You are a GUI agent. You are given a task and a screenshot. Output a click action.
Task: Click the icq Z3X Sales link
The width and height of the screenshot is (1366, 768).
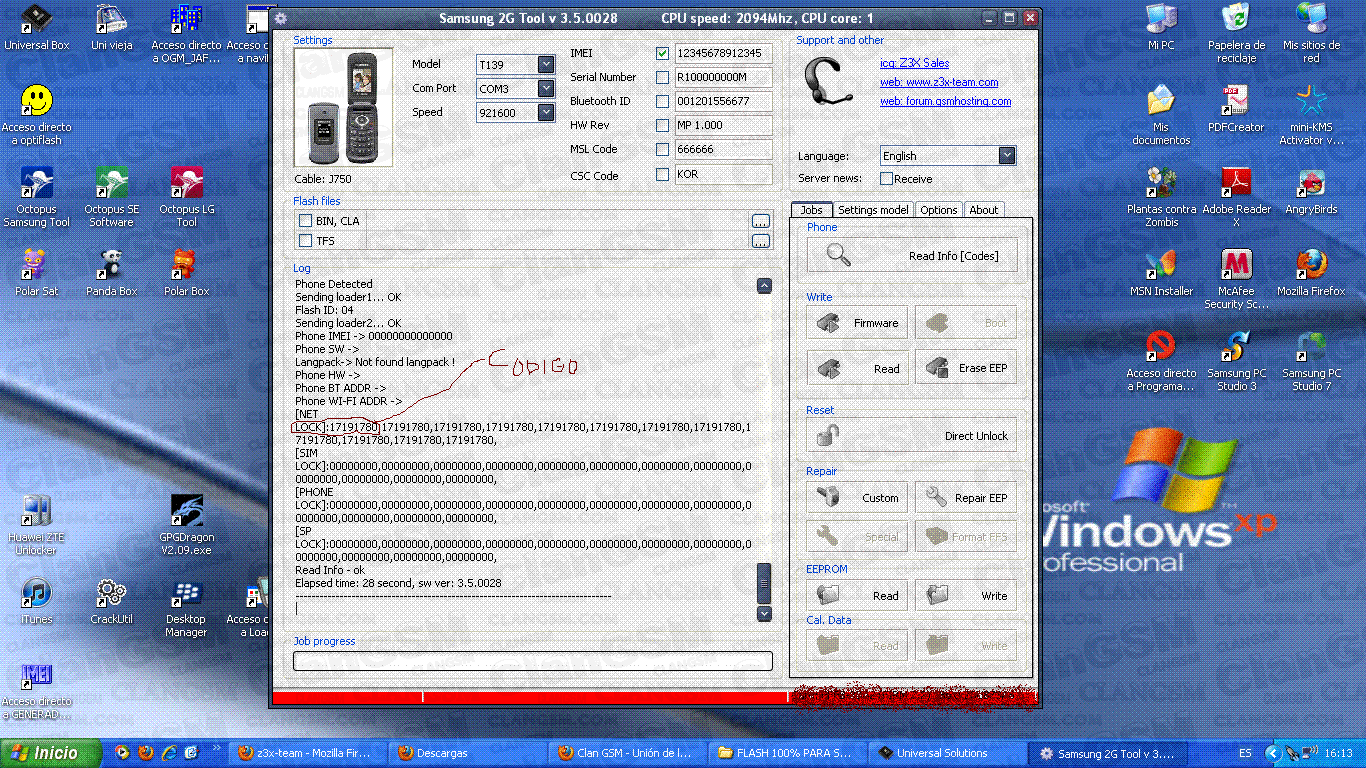[915, 63]
